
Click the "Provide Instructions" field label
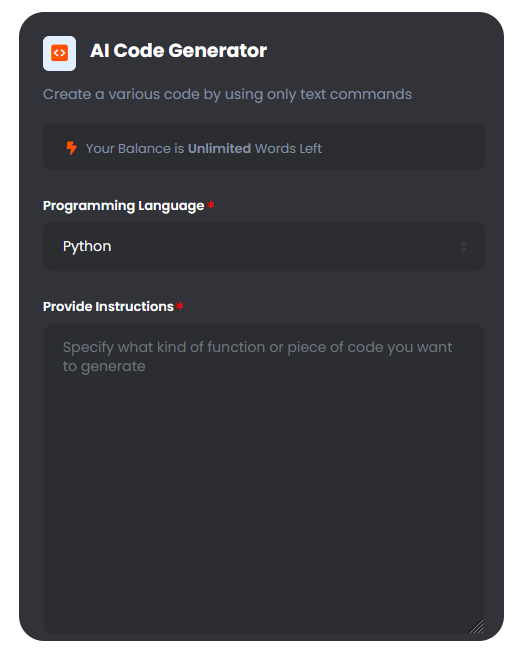[x=108, y=307]
